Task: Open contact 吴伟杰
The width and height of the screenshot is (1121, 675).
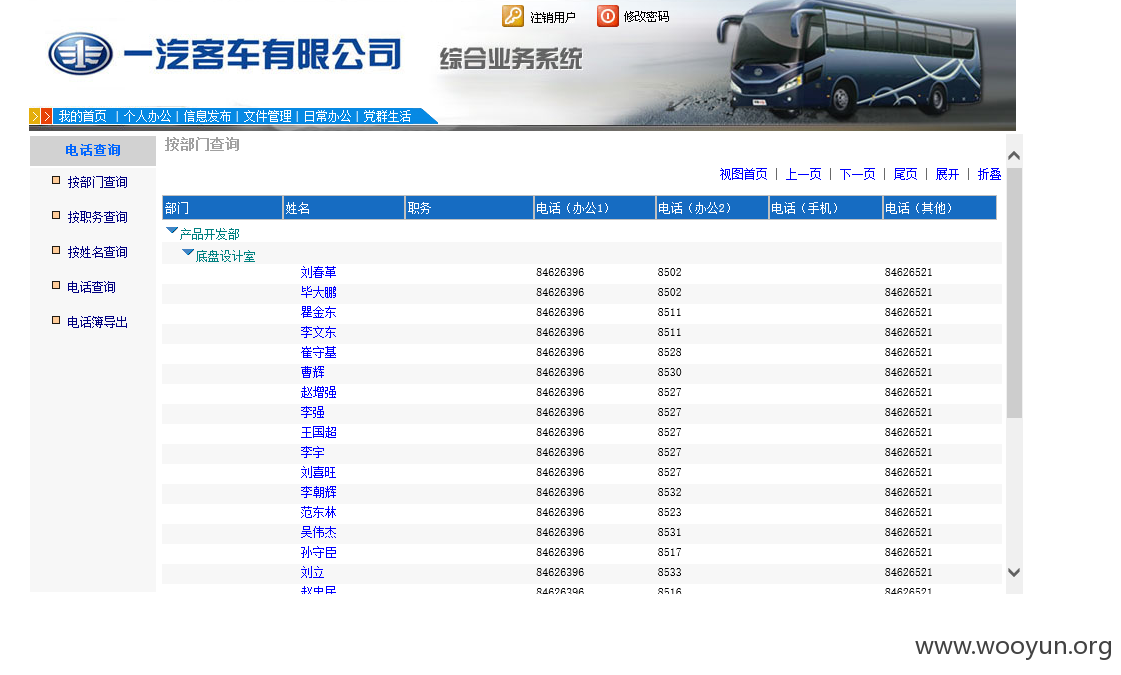Action: [318, 533]
